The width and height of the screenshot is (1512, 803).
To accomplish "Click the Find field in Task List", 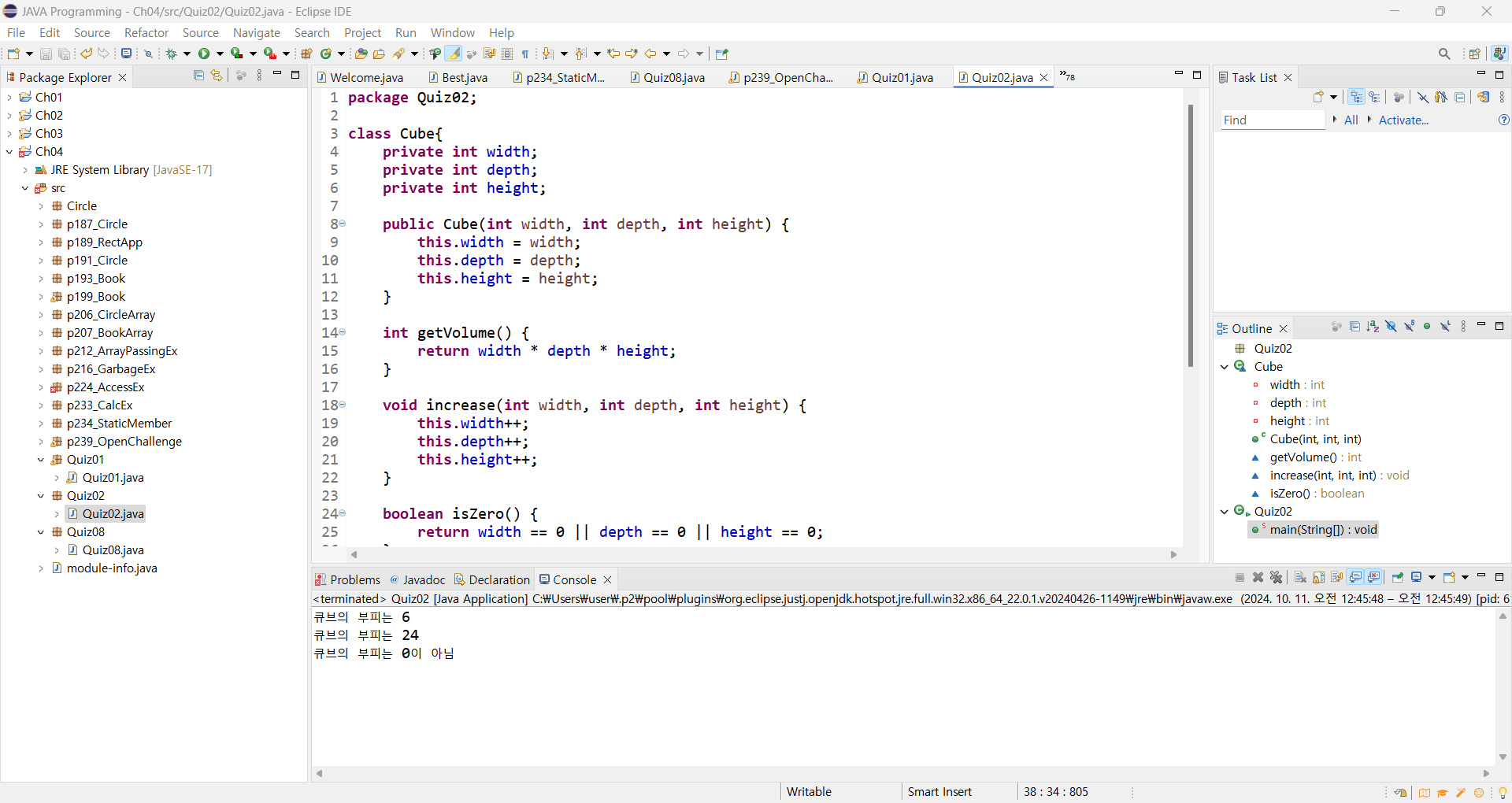I will click(1273, 120).
